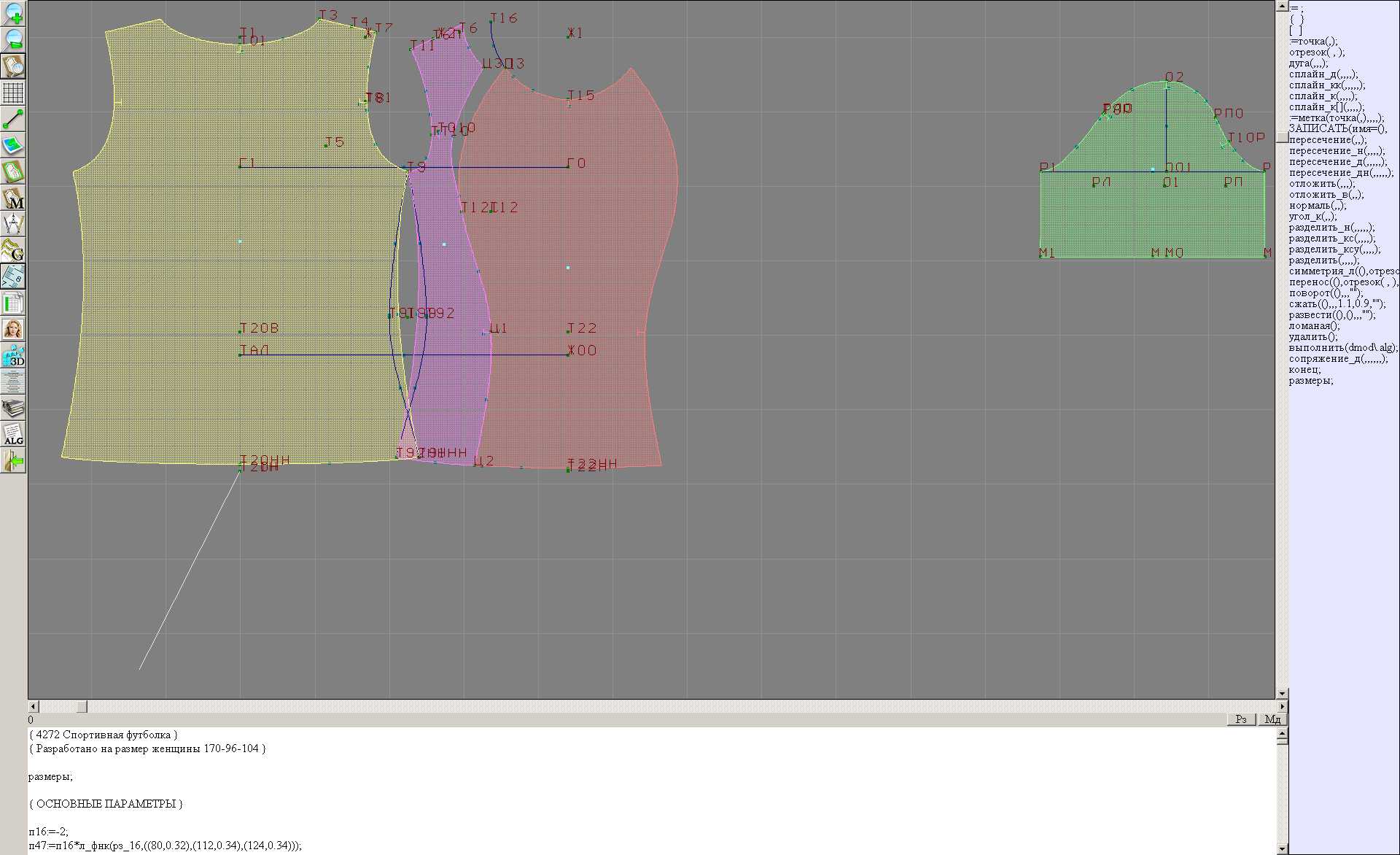This screenshot has height=855, width=1400.
Task: Click the zoom out magnifier icon
Action: click(13, 39)
